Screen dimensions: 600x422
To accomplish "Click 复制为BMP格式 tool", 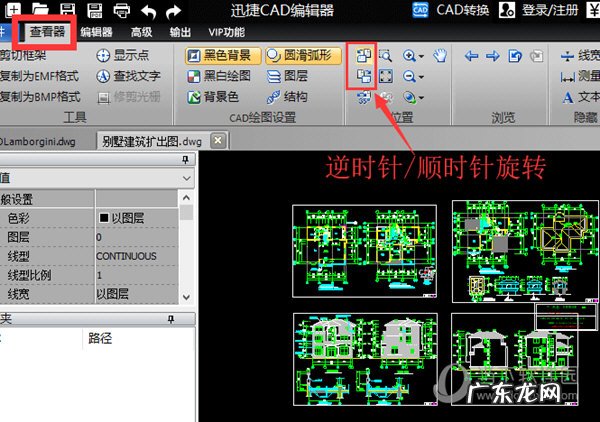I will pos(40,96).
